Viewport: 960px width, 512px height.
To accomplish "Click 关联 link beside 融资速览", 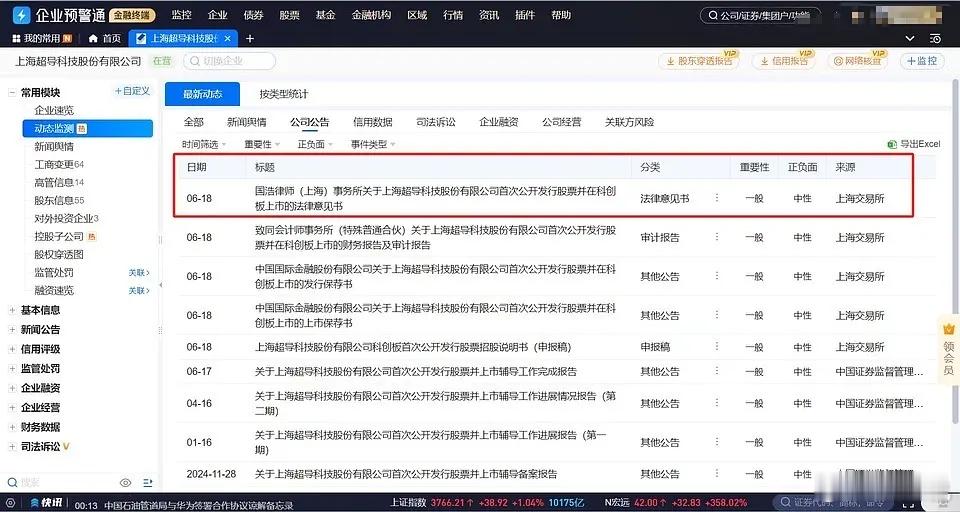I will pyautogui.click(x=139, y=290).
